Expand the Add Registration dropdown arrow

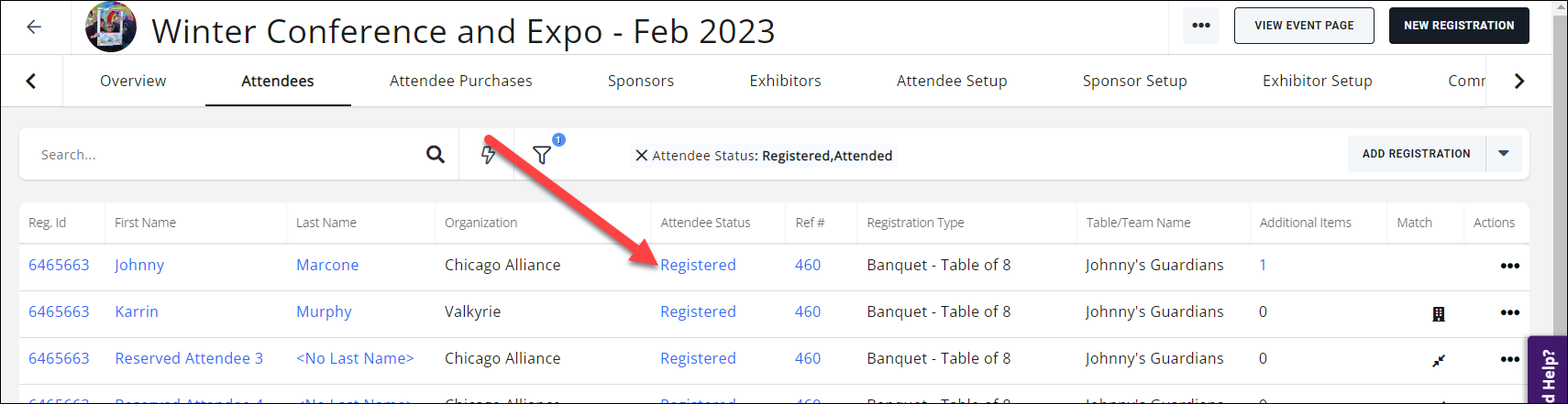click(1504, 154)
